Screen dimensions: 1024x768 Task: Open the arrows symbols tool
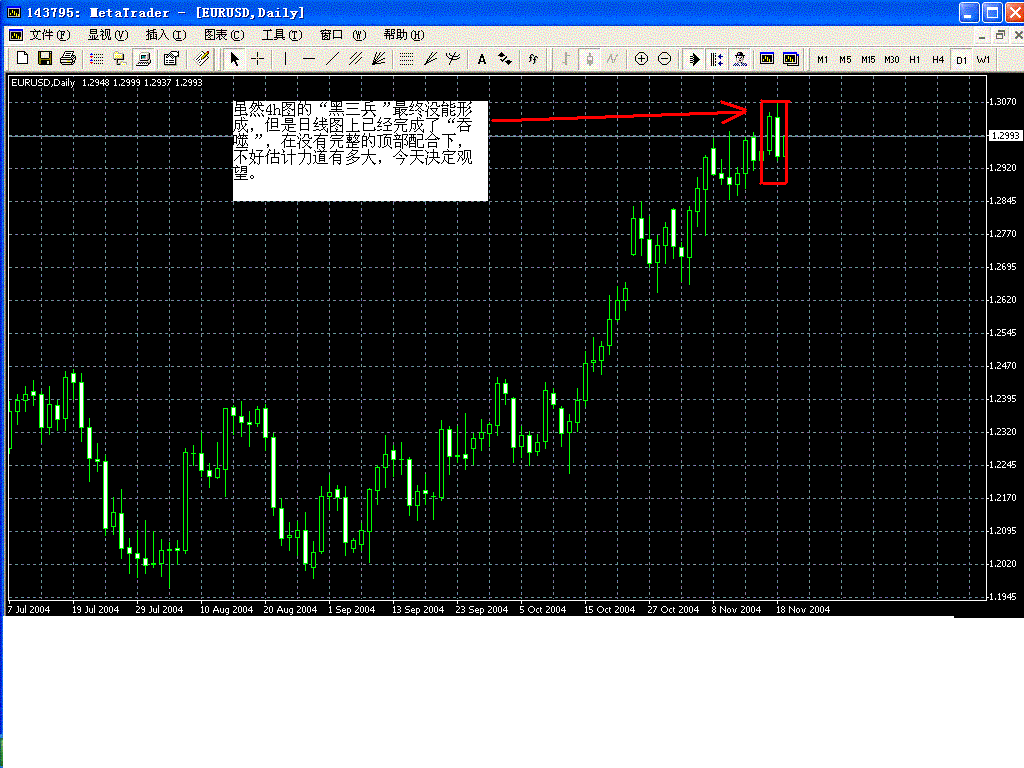(x=505, y=59)
